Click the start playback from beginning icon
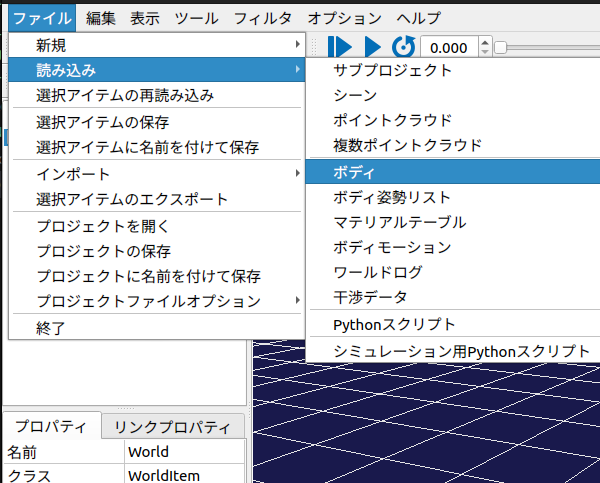Screen dimensions: 600x483 [x=338, y=46]
